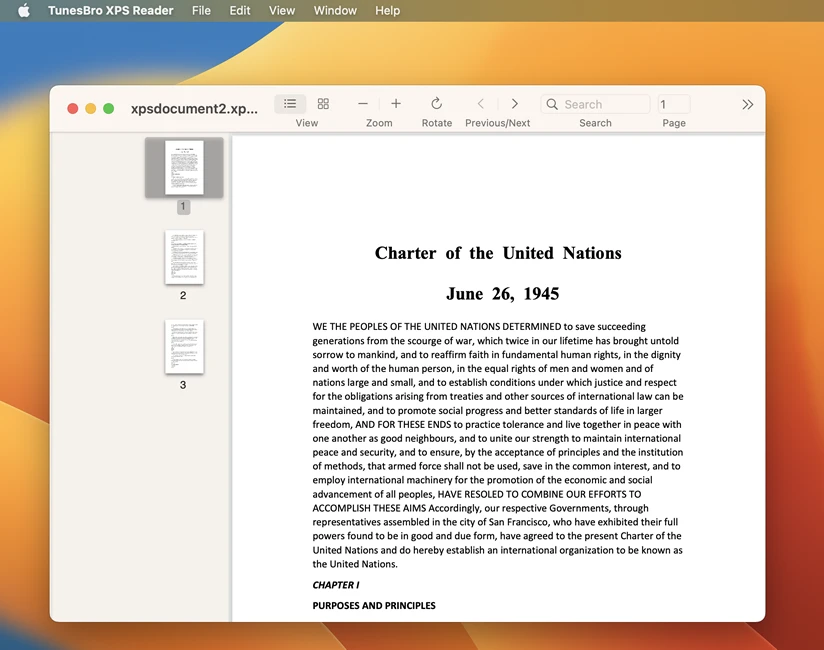Click inside the Search field
The width and height of the screenshot is (824, 650).
595,103
